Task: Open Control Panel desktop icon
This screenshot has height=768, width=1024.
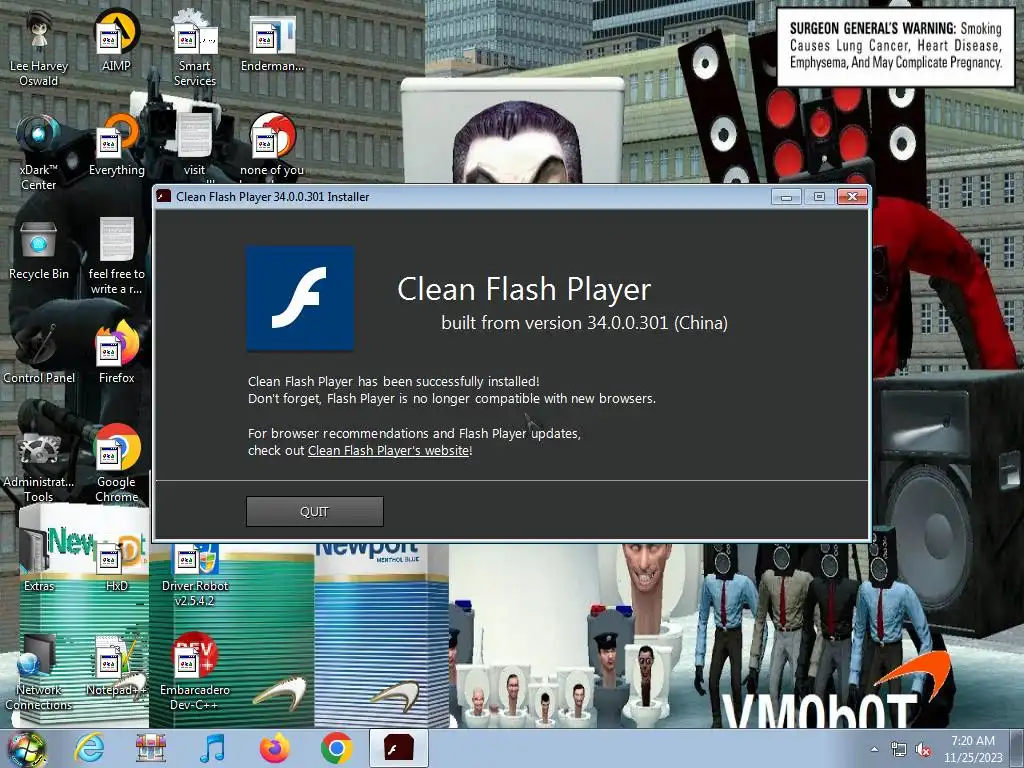Action: [39, 353]
